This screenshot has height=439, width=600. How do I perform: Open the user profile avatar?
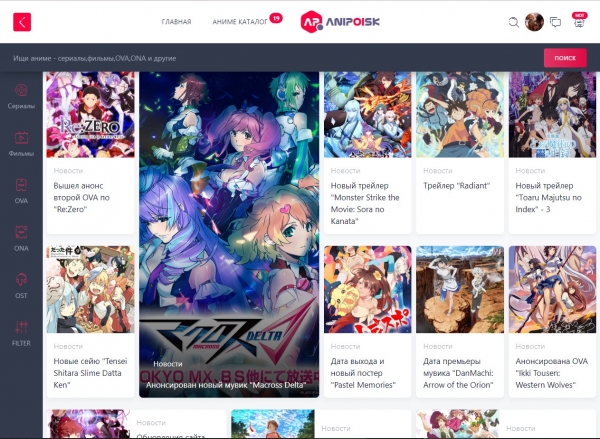(534, 22)
